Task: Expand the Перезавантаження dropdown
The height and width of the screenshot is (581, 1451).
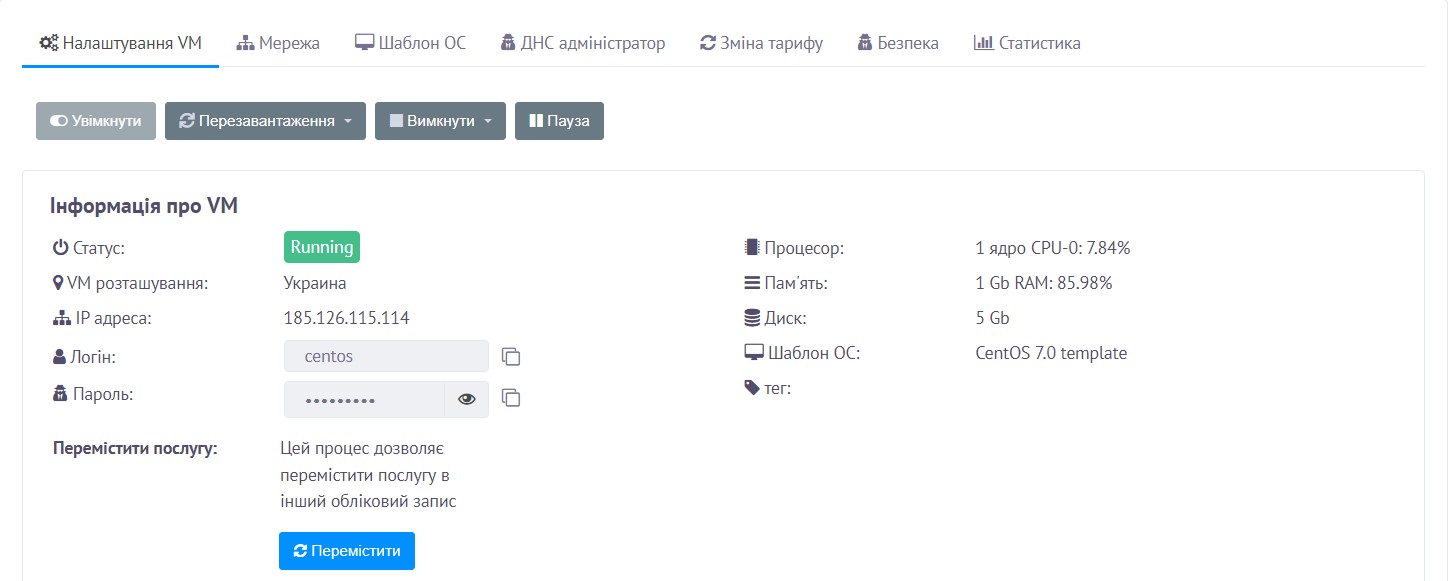Action: (x=265, y=121)
